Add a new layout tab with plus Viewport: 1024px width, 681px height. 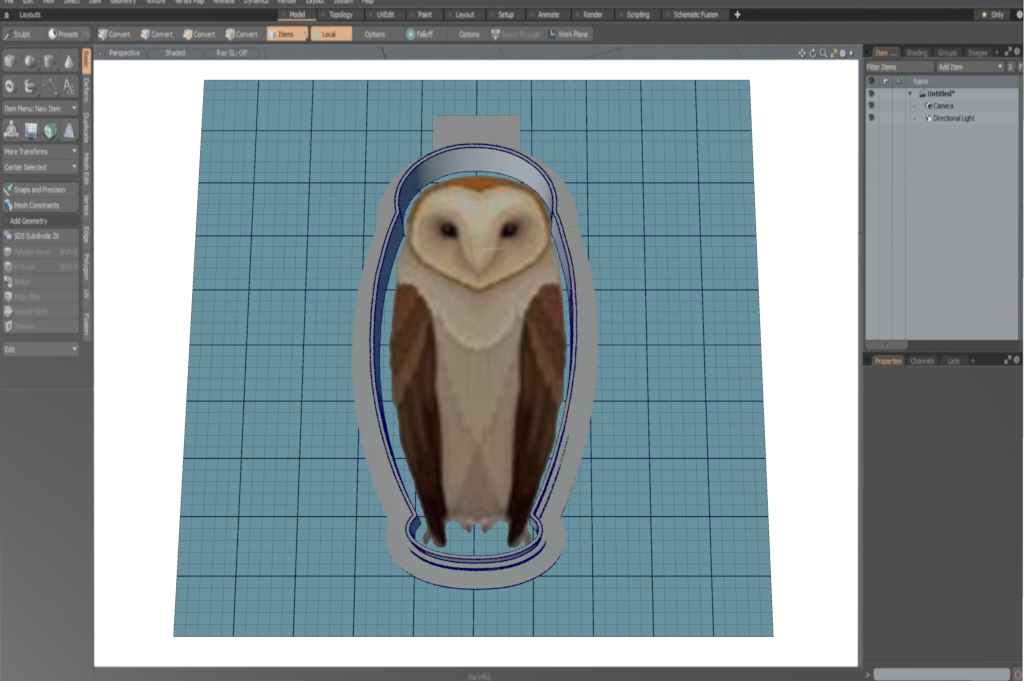737,14
